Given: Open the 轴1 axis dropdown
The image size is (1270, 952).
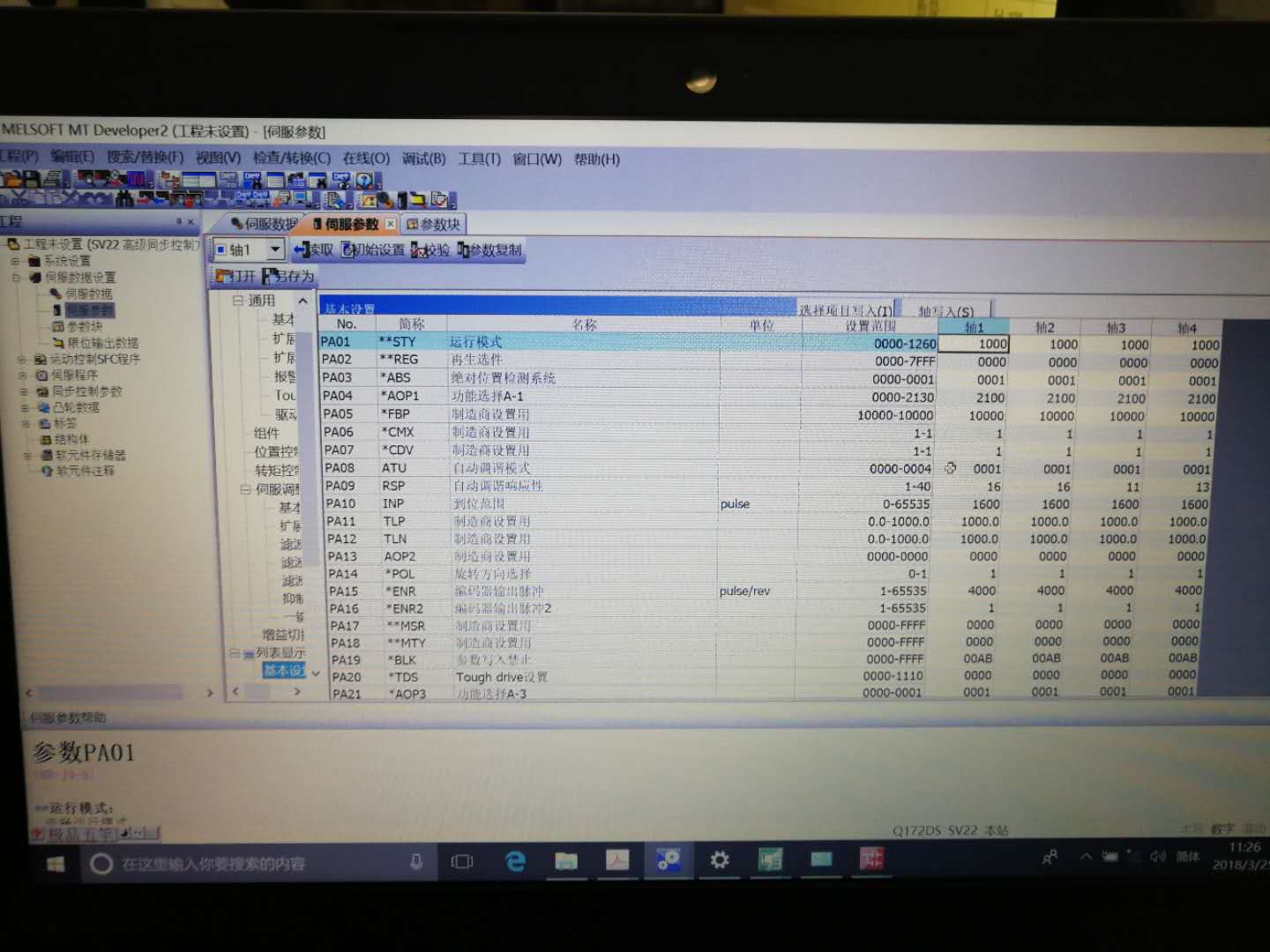Looking at the screenshot, I should pos(275,250).
